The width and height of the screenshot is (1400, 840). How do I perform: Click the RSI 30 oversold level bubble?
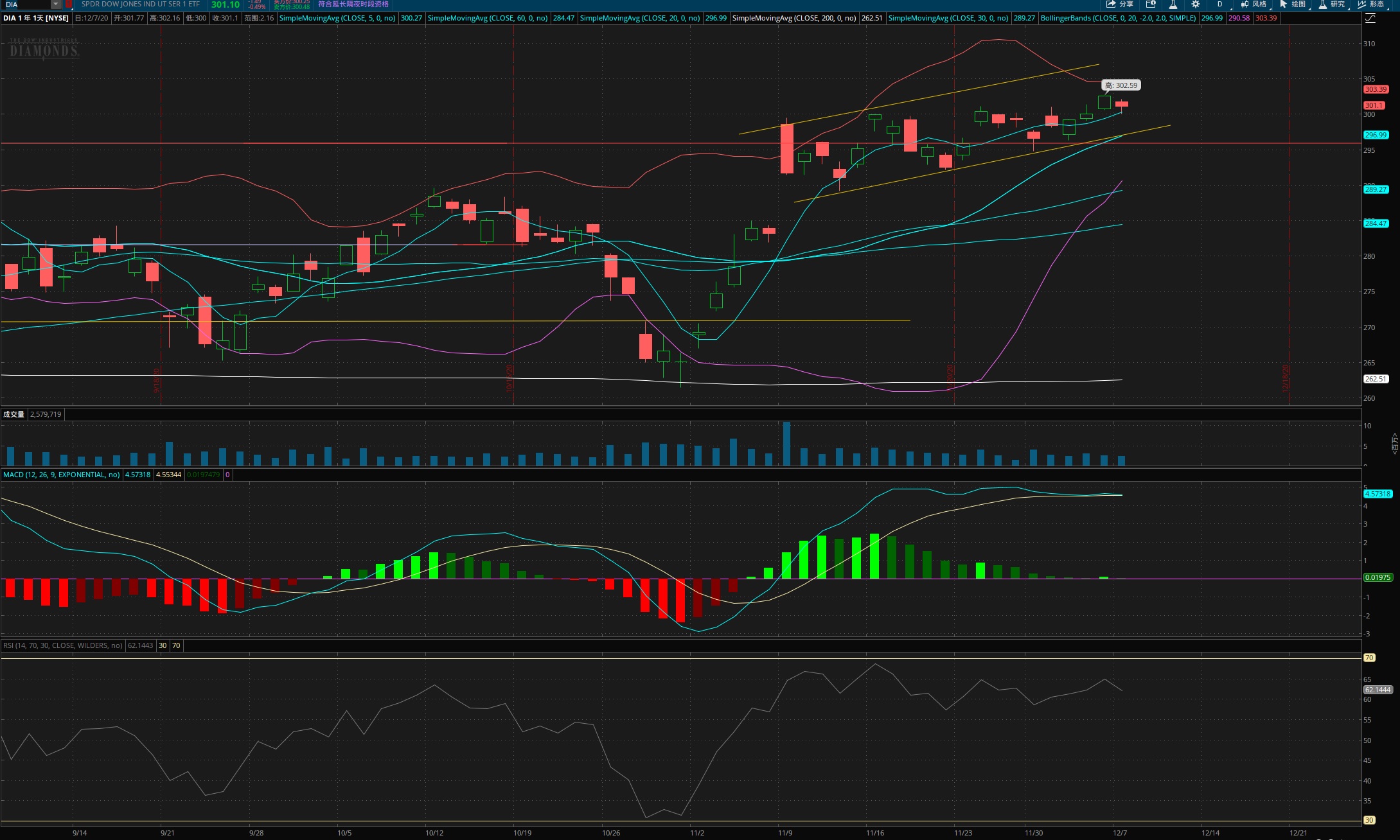pos(1369,820)
